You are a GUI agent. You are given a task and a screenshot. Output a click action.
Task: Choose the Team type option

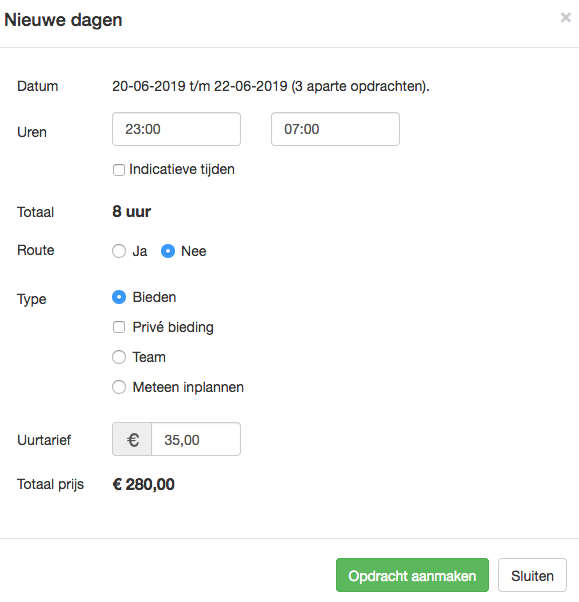(x=119, y=357)
